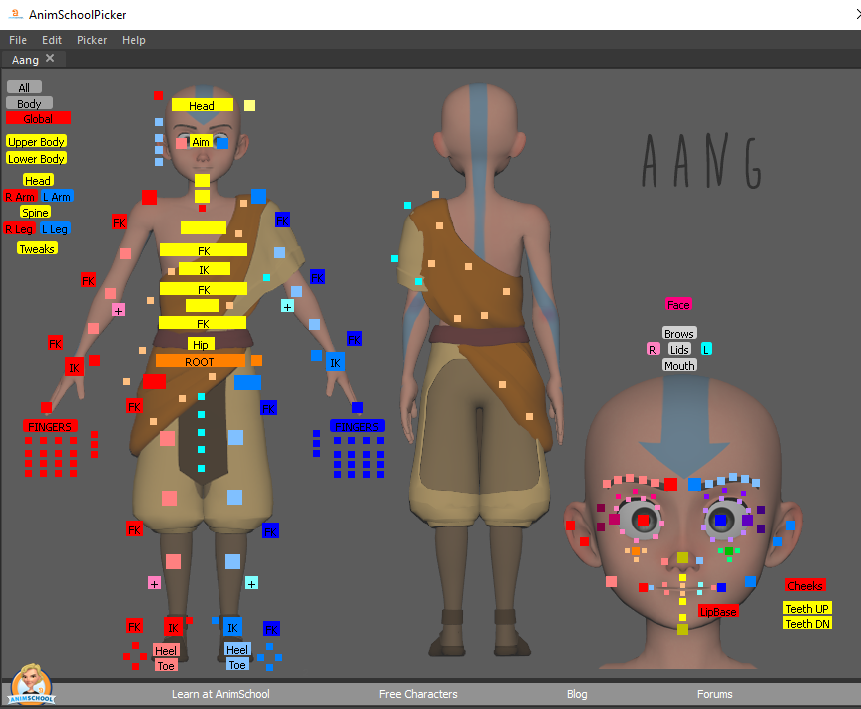
Task: Select the L Leg group button
Action: click(55, 228)
